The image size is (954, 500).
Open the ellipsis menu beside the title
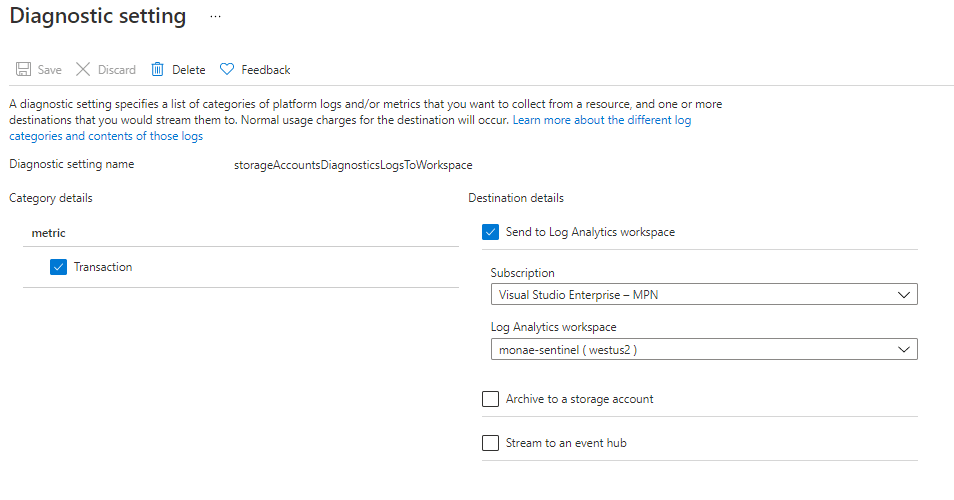(x=215, y=17)
